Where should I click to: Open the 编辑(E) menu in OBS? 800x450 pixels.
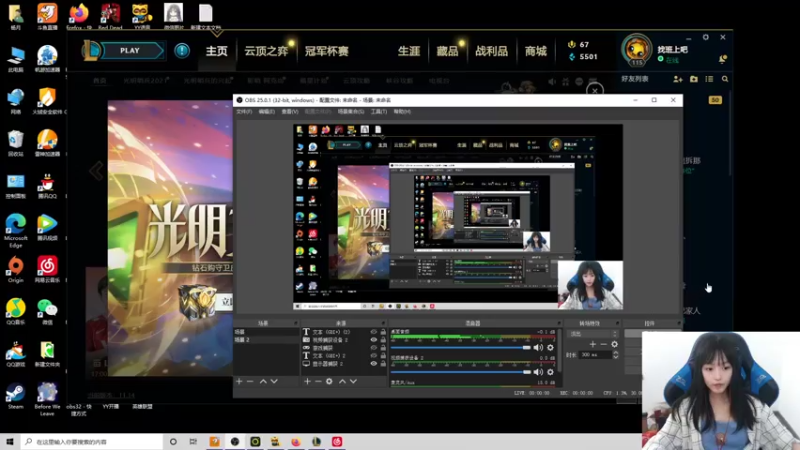[266, 111]
